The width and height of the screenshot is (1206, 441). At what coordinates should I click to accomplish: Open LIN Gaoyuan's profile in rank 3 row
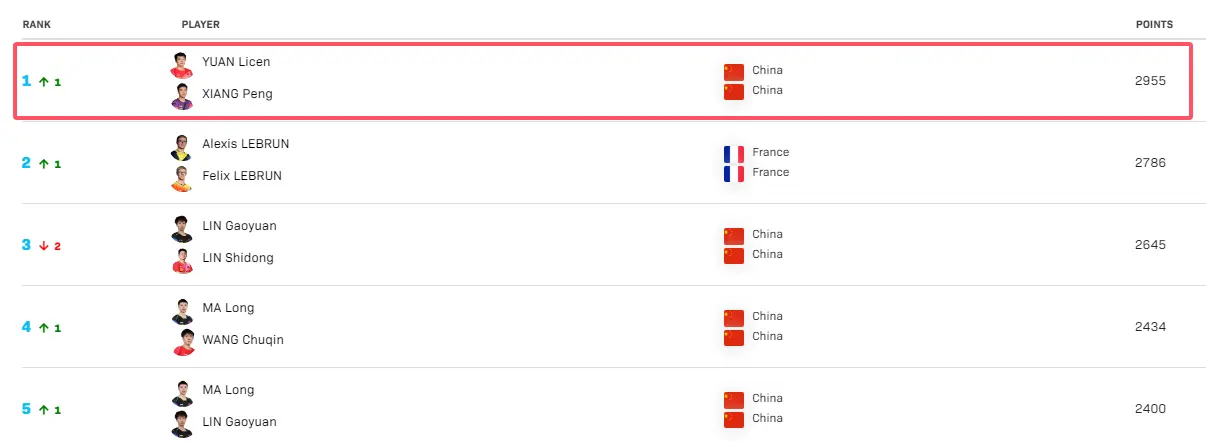click(x=239, y=226)
